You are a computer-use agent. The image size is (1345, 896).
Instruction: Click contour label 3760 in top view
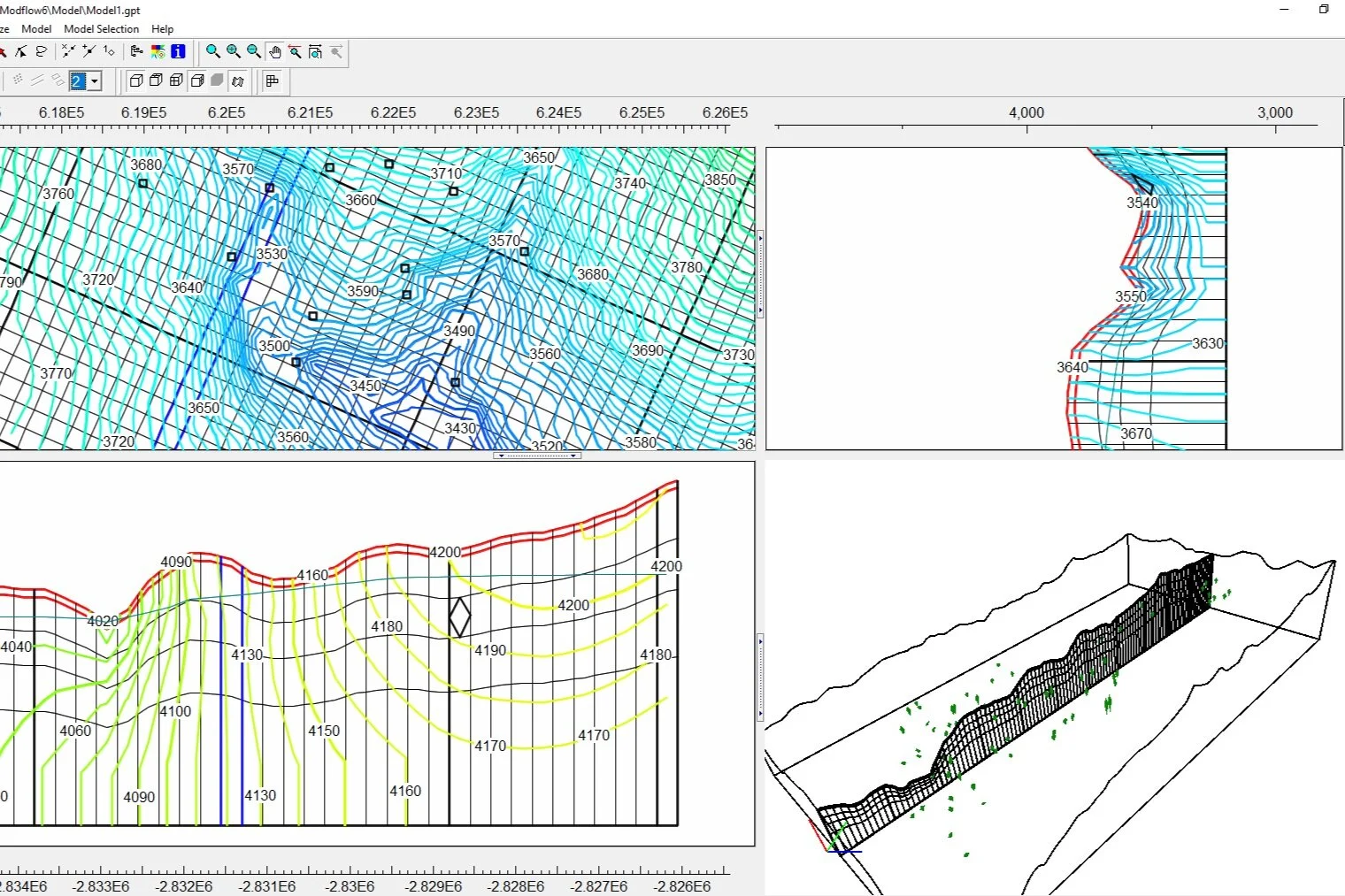[58, 194]
